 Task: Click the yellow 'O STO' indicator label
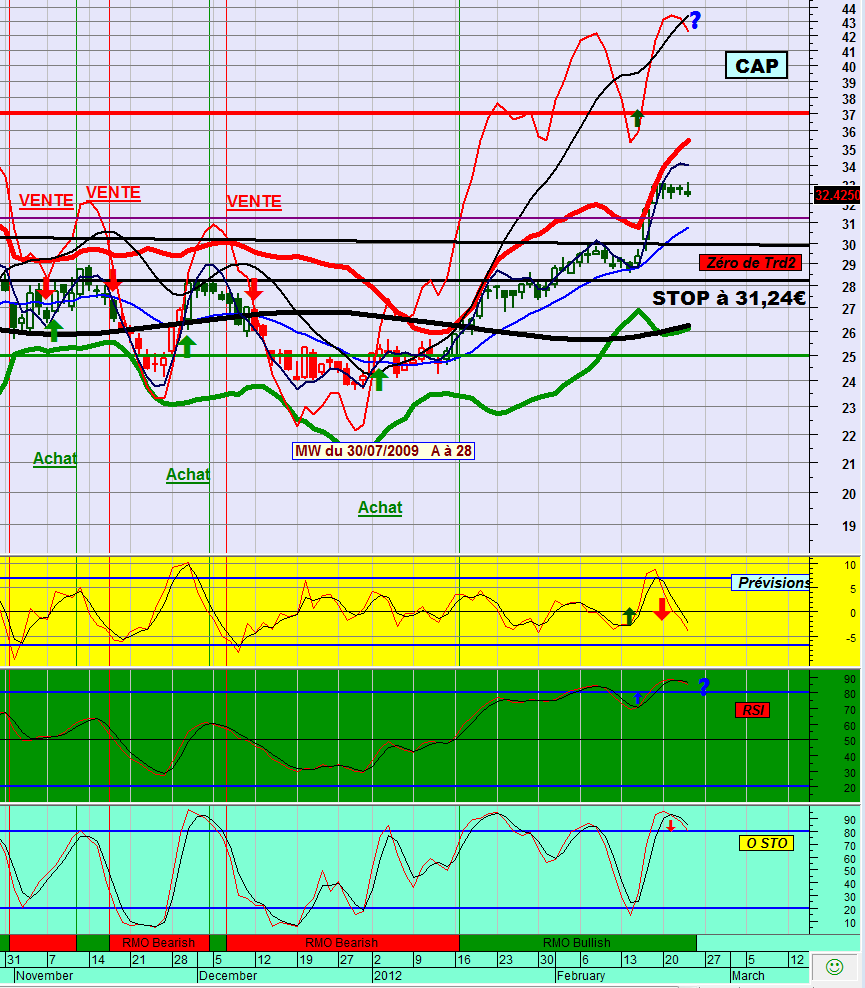pyautogui.click(x=766, y=843)
